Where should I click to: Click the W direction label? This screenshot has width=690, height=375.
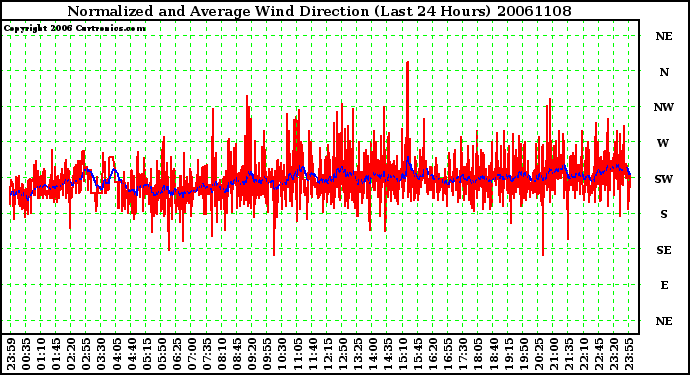click(x=663, y=143)
